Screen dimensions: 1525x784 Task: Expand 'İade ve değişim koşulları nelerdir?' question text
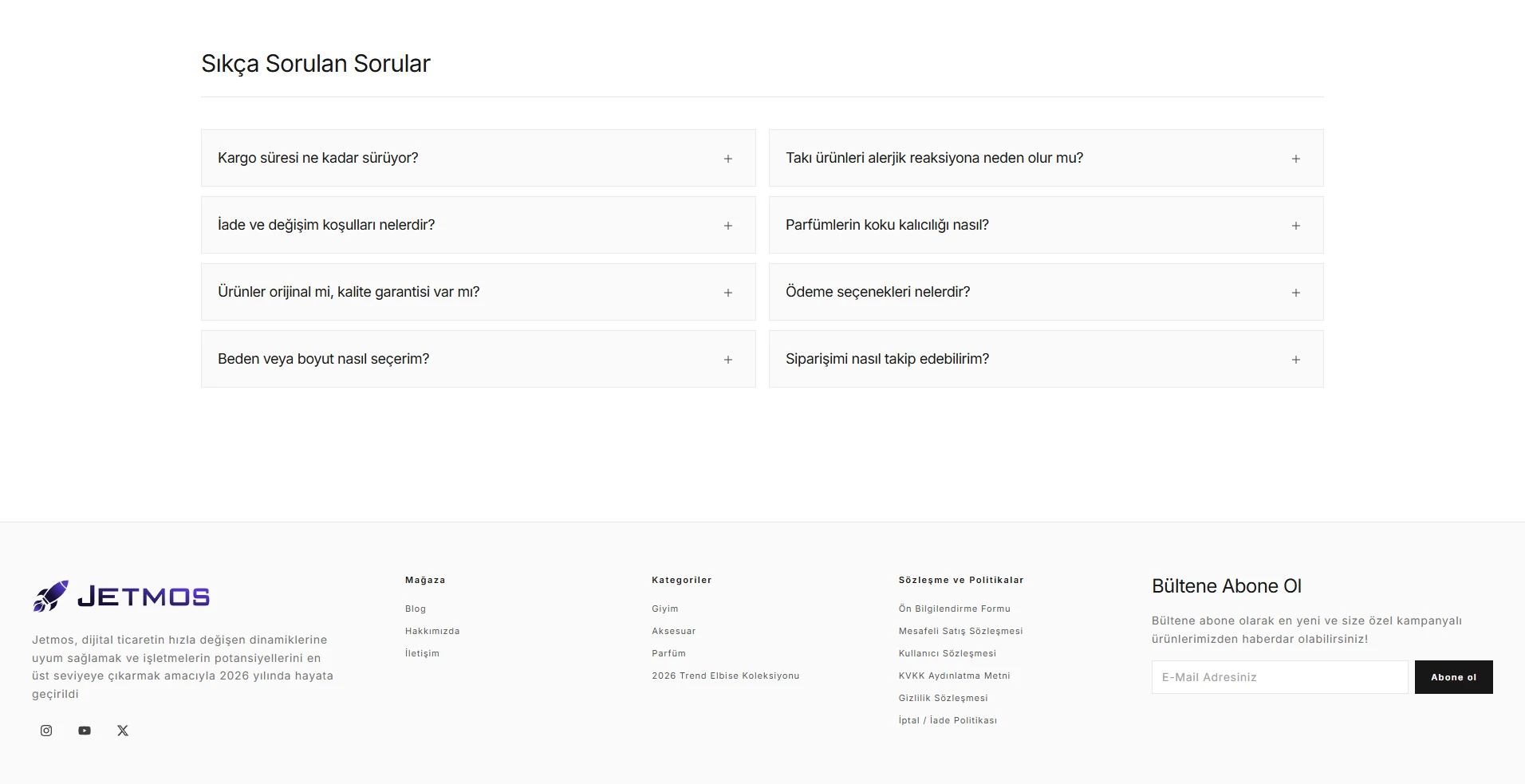[x=326, y=225]
